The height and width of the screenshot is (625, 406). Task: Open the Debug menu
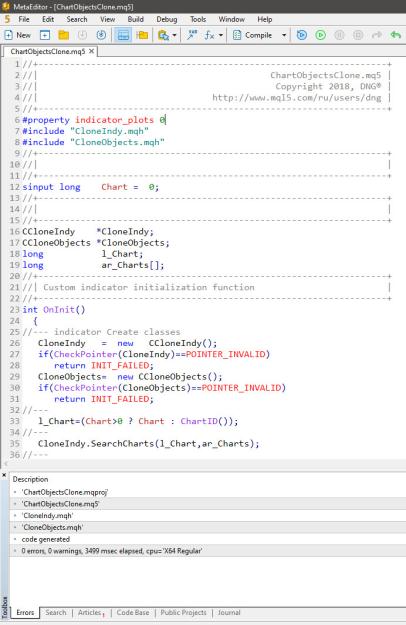(167, 19)
